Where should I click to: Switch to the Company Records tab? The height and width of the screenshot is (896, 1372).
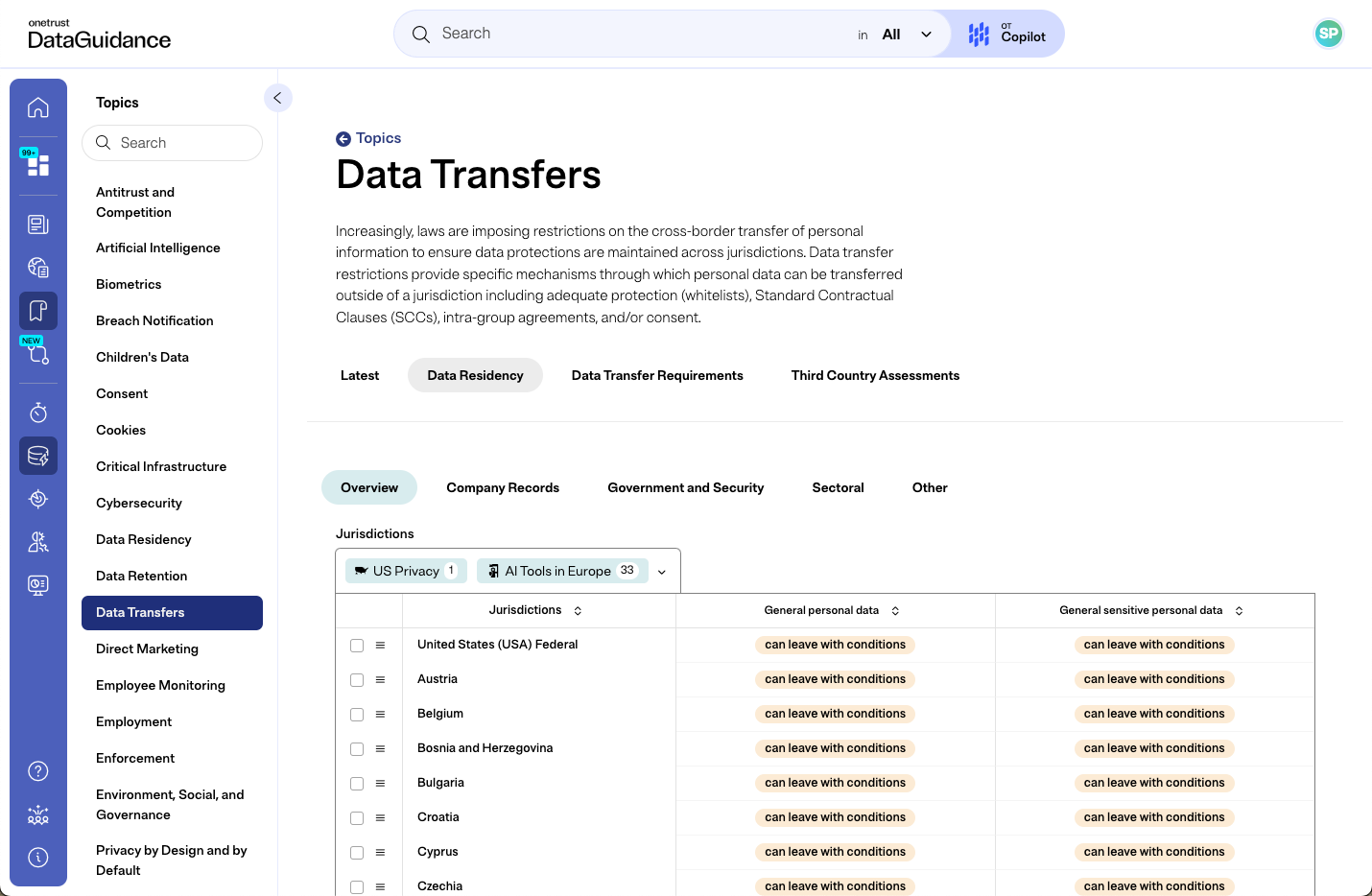503,487
